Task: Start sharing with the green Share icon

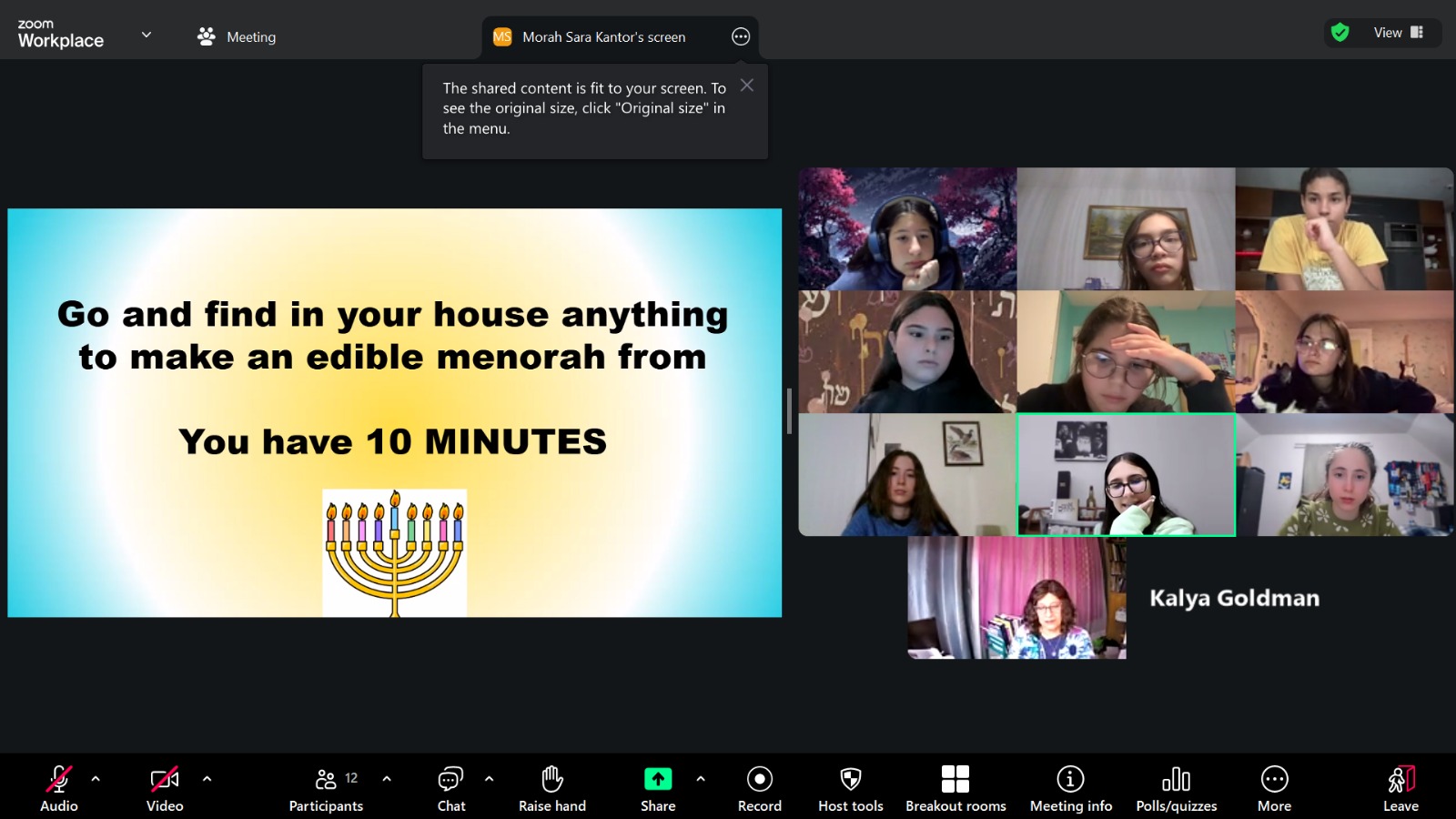Action: (657, 780)
